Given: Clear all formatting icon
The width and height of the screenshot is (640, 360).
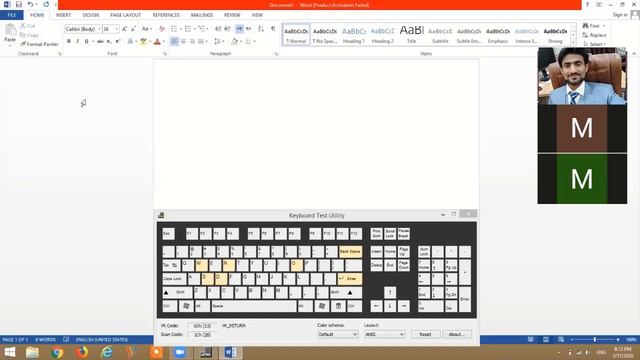Looking at the screenshot, I should click(x=162, y=29).
